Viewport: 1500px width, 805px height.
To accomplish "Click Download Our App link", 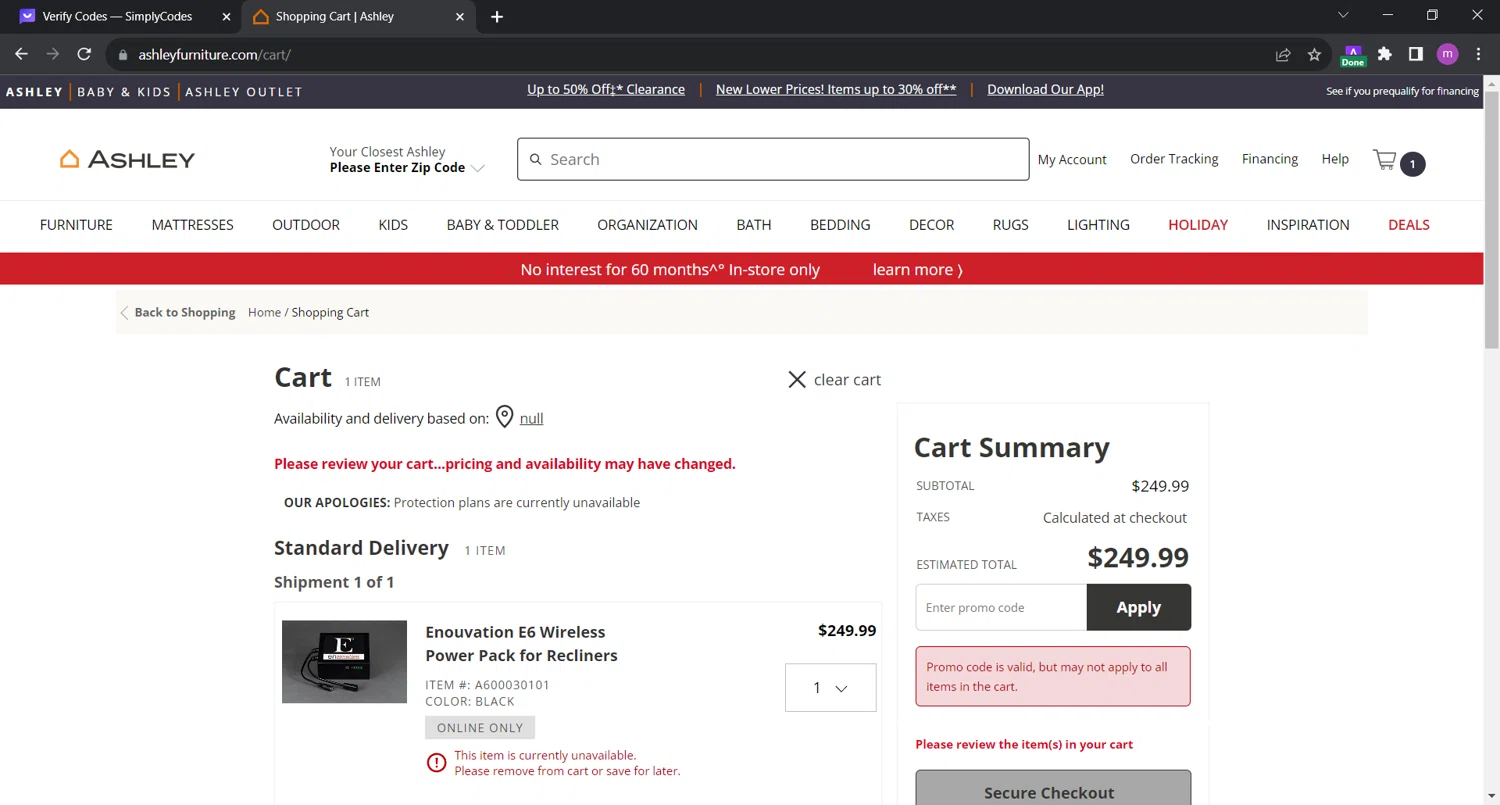I will click(x=1045, y=89).
